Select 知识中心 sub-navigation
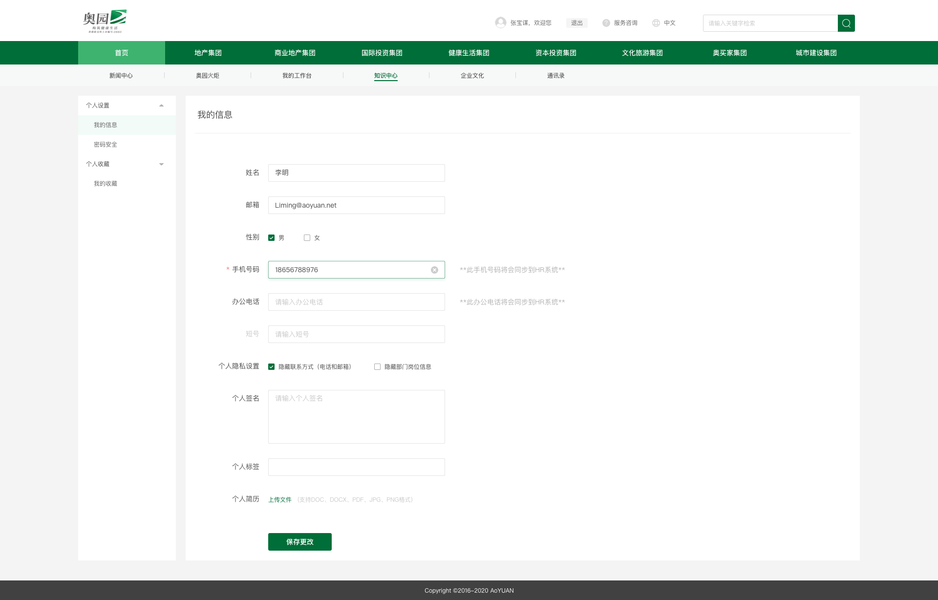This screenshot has width=938, height=600. pyautogui.click(x=386, y=75)
